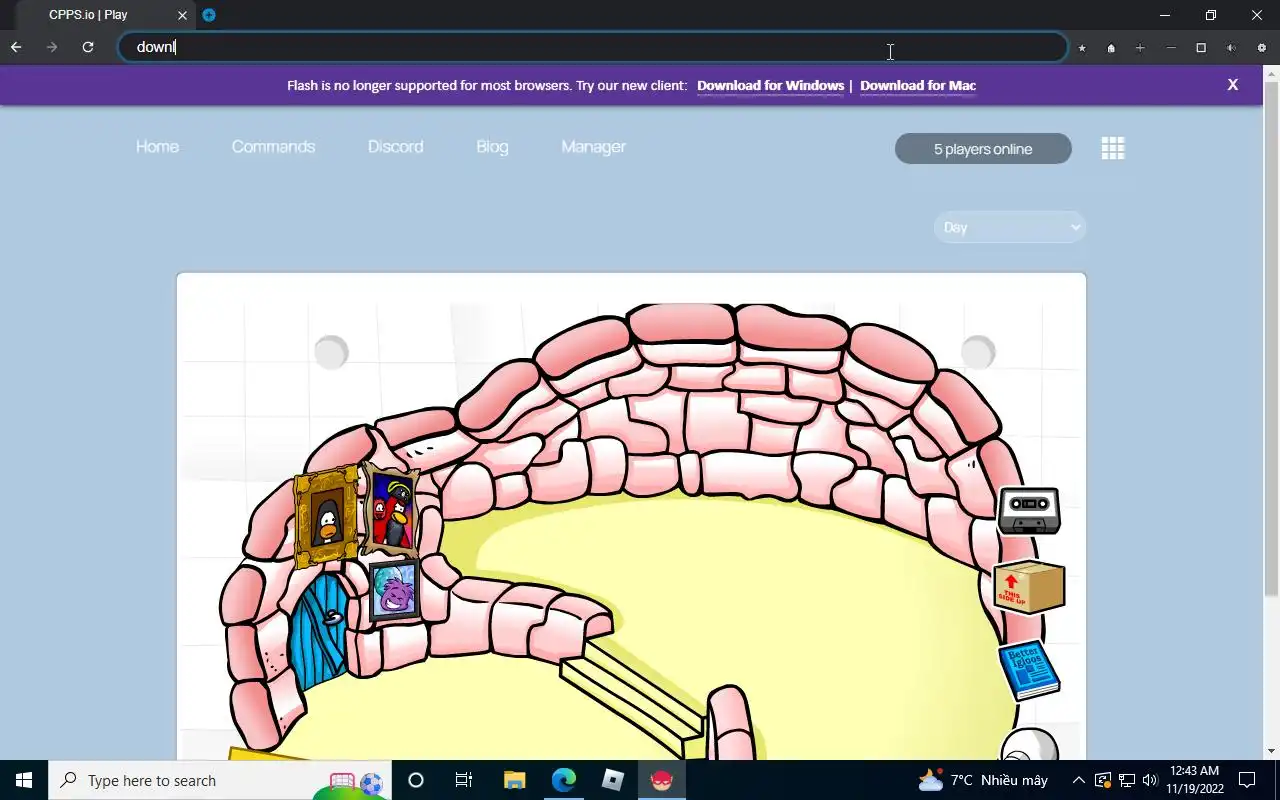Click the forward navigation arrow
1280x800 pixels.
tap(52, 47)
